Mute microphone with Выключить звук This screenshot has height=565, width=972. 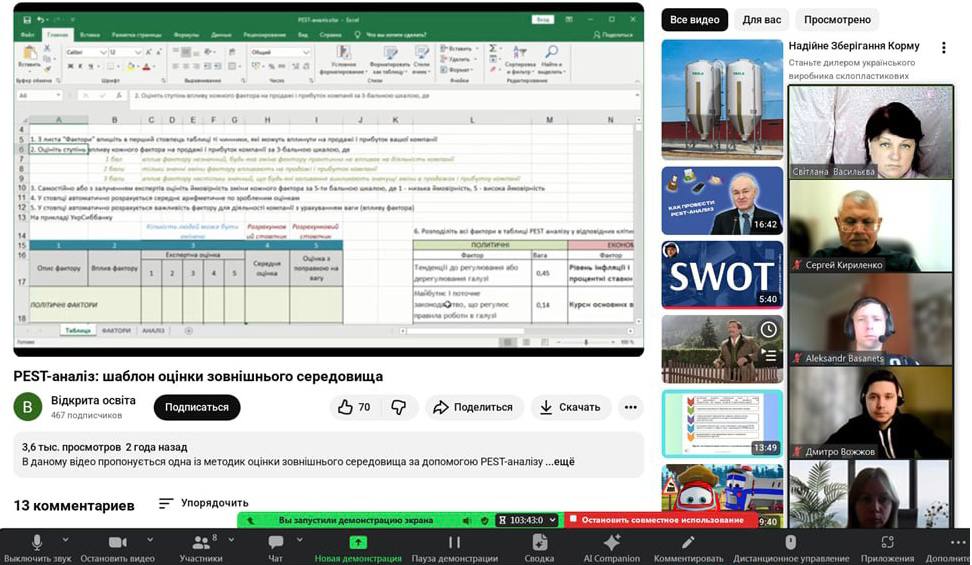[x=37, y=546]
